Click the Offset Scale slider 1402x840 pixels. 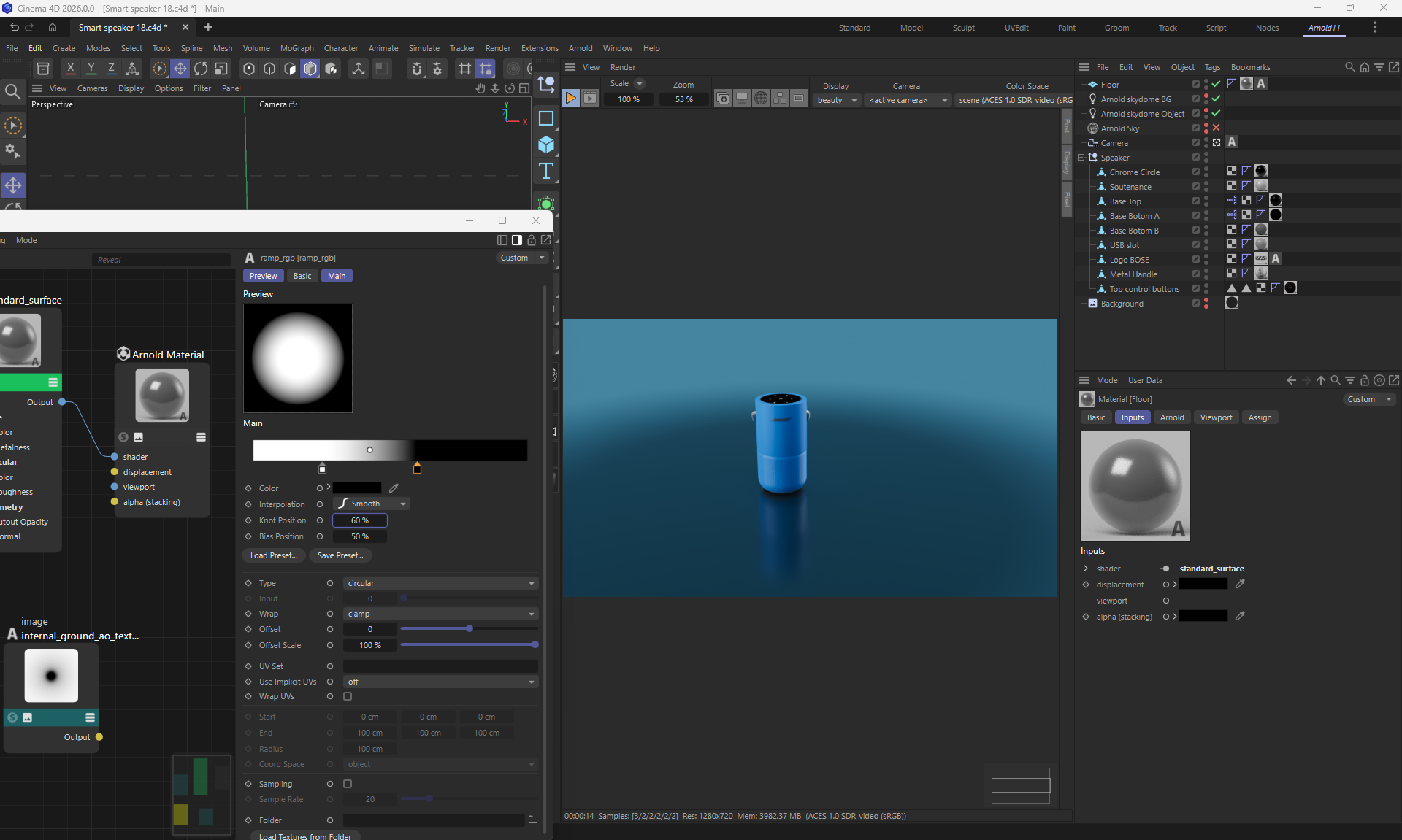pyautogui.click(x=468, y=645)
